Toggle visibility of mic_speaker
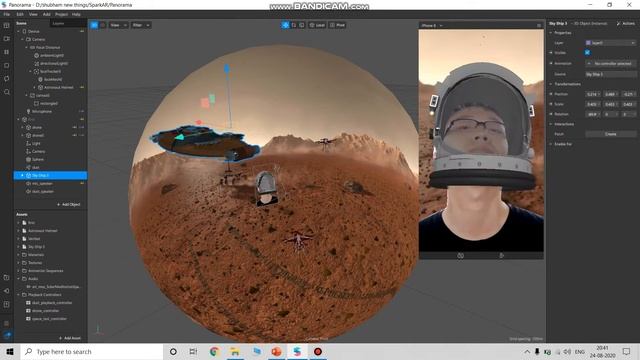The image size is (640, 360). click(x=82, y=183)
